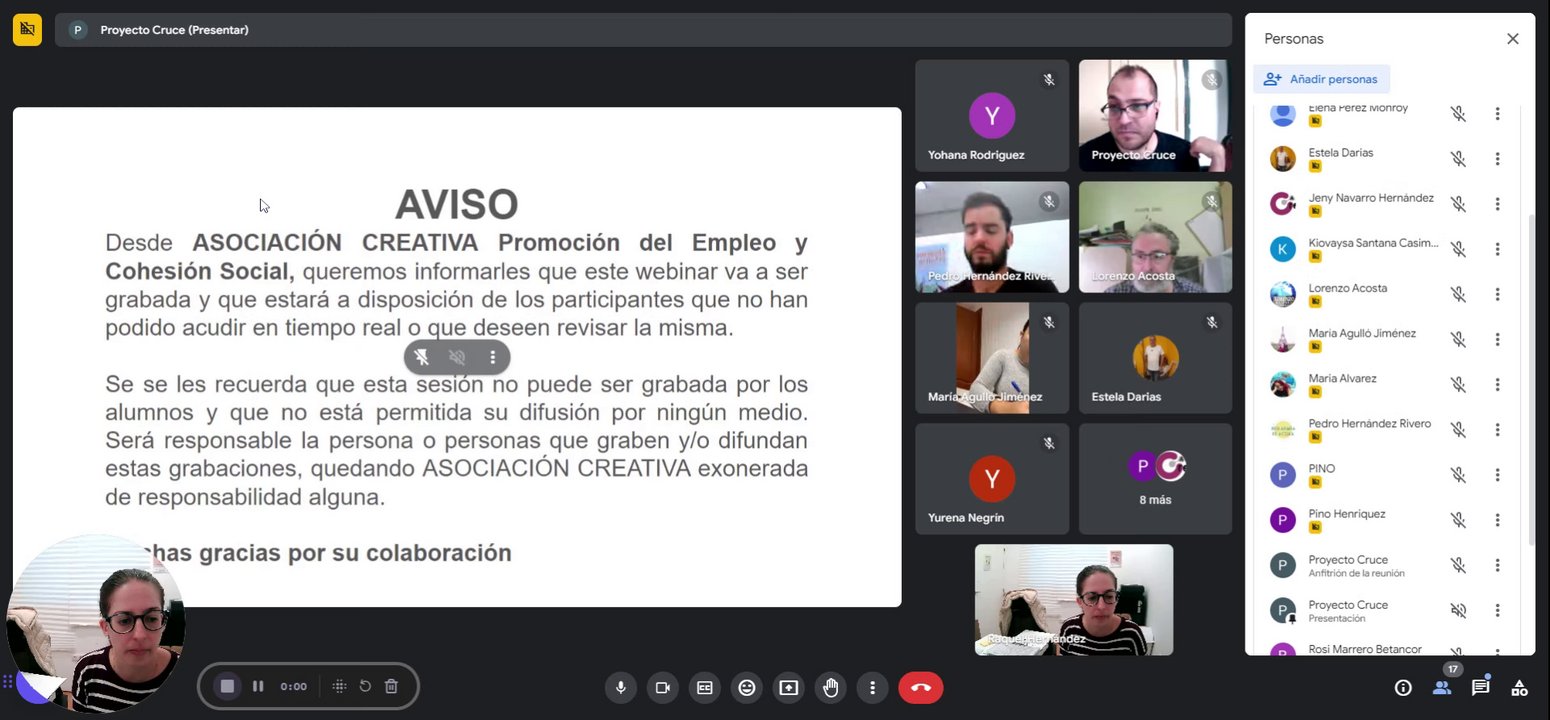Unpin the presentation from the floating overlay
Screen dimensions: 1550x720
point(422,357)
